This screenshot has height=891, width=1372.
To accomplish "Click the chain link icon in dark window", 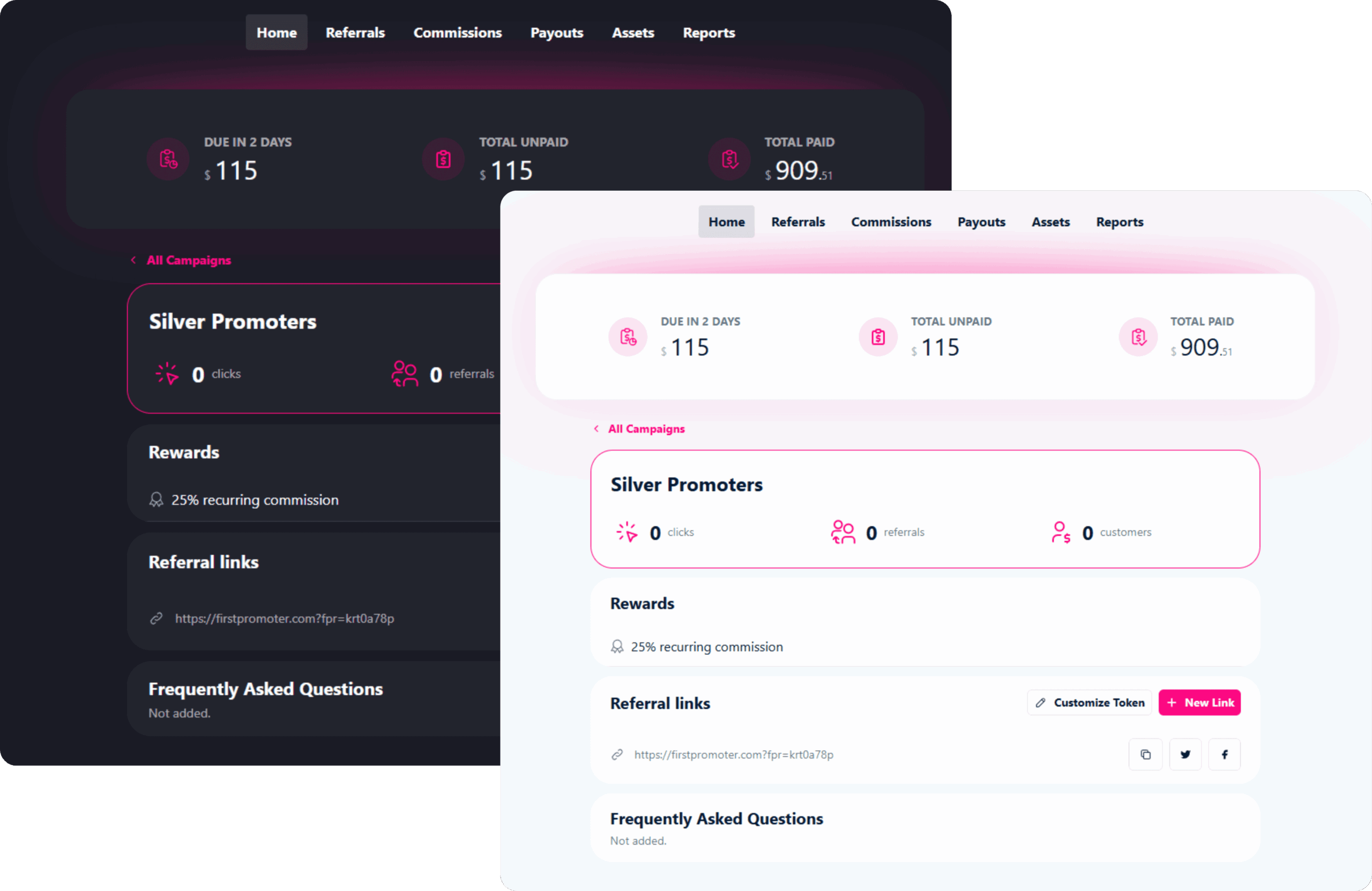I will (156, 618).
